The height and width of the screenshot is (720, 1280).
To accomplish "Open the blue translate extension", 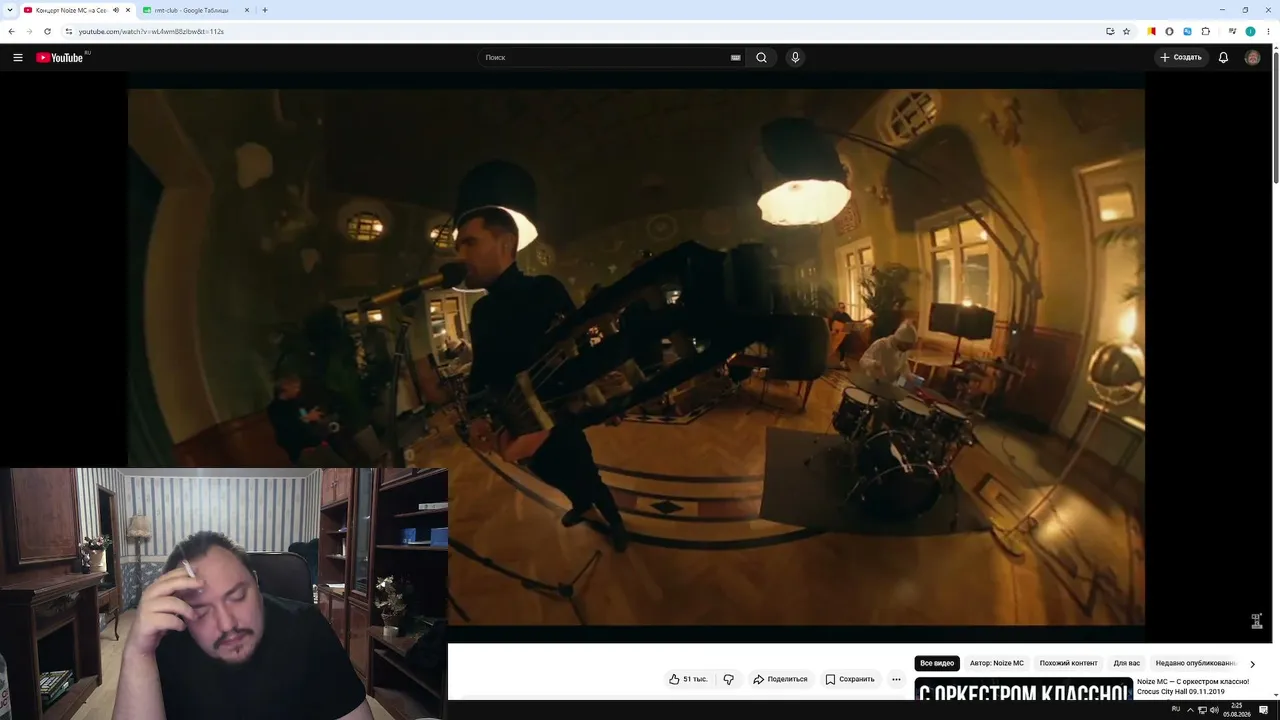I will click(1187, 31).
